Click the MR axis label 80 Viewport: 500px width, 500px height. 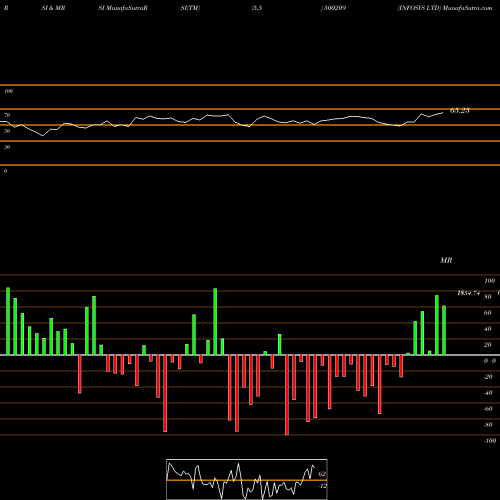487,297
